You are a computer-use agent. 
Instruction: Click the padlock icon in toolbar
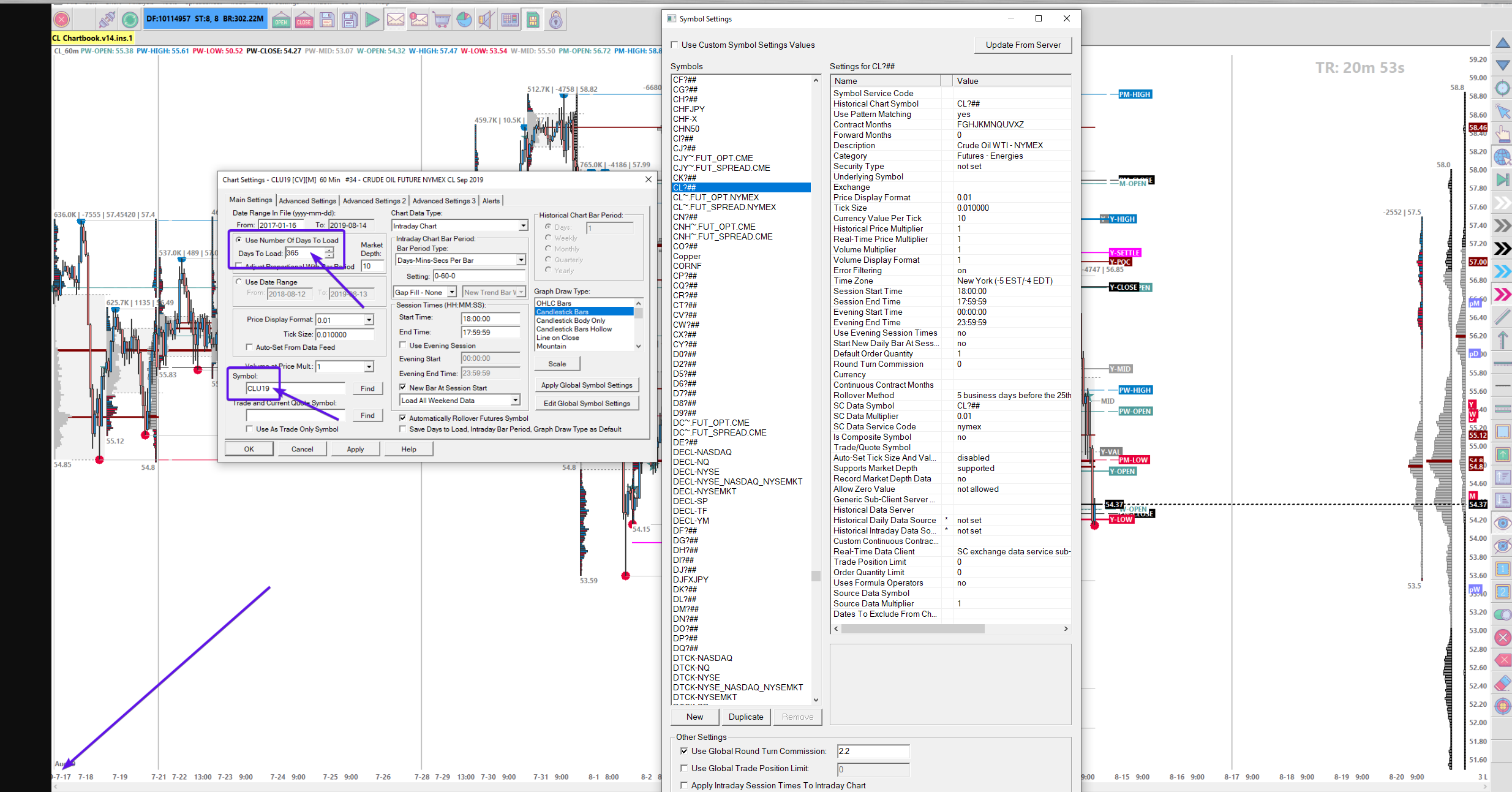[555, 20]
